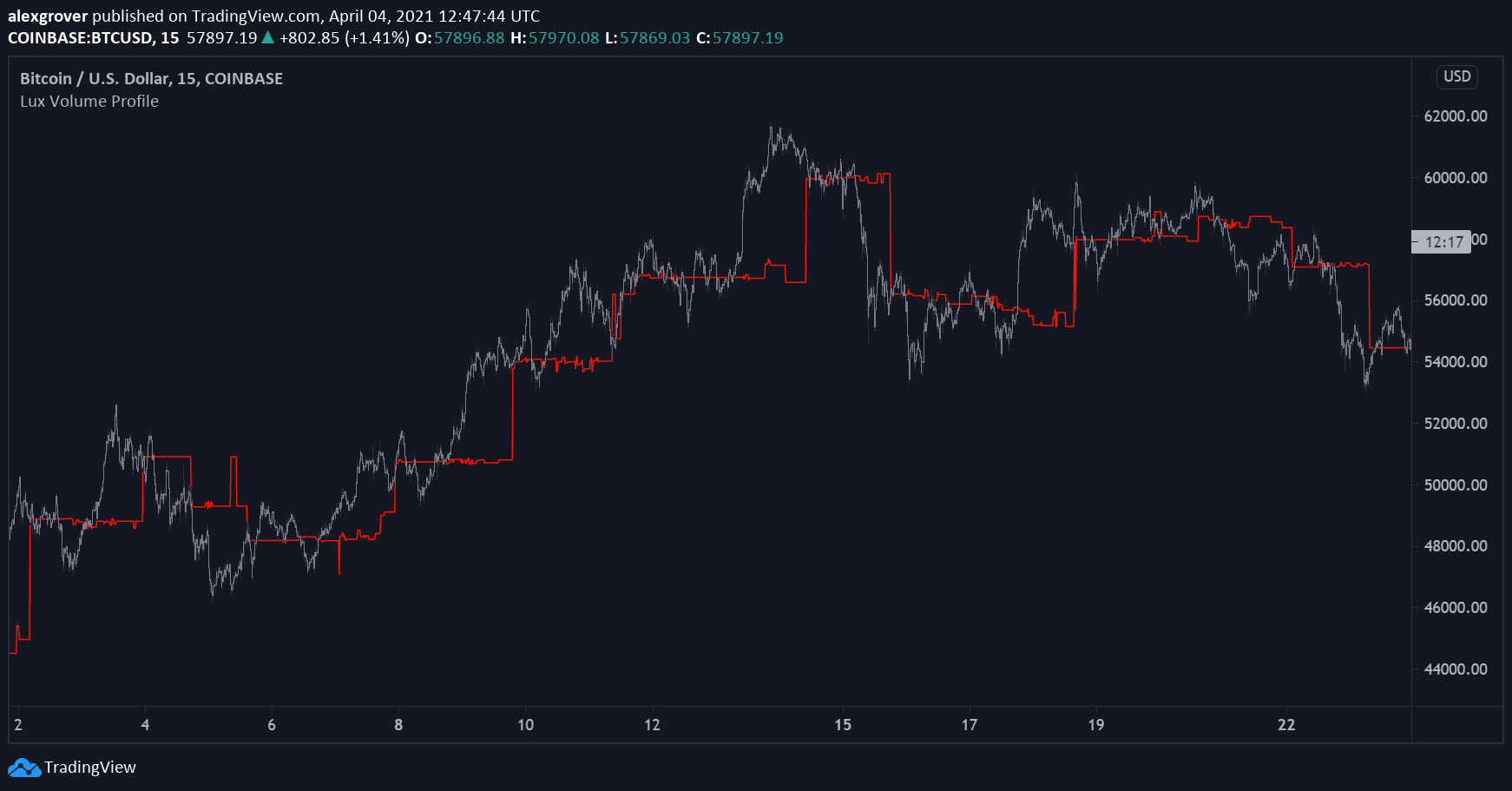Click the 54000.00 price axis label
The width and height of the screenshot is (1512, 791).
tap(1456, 362)
